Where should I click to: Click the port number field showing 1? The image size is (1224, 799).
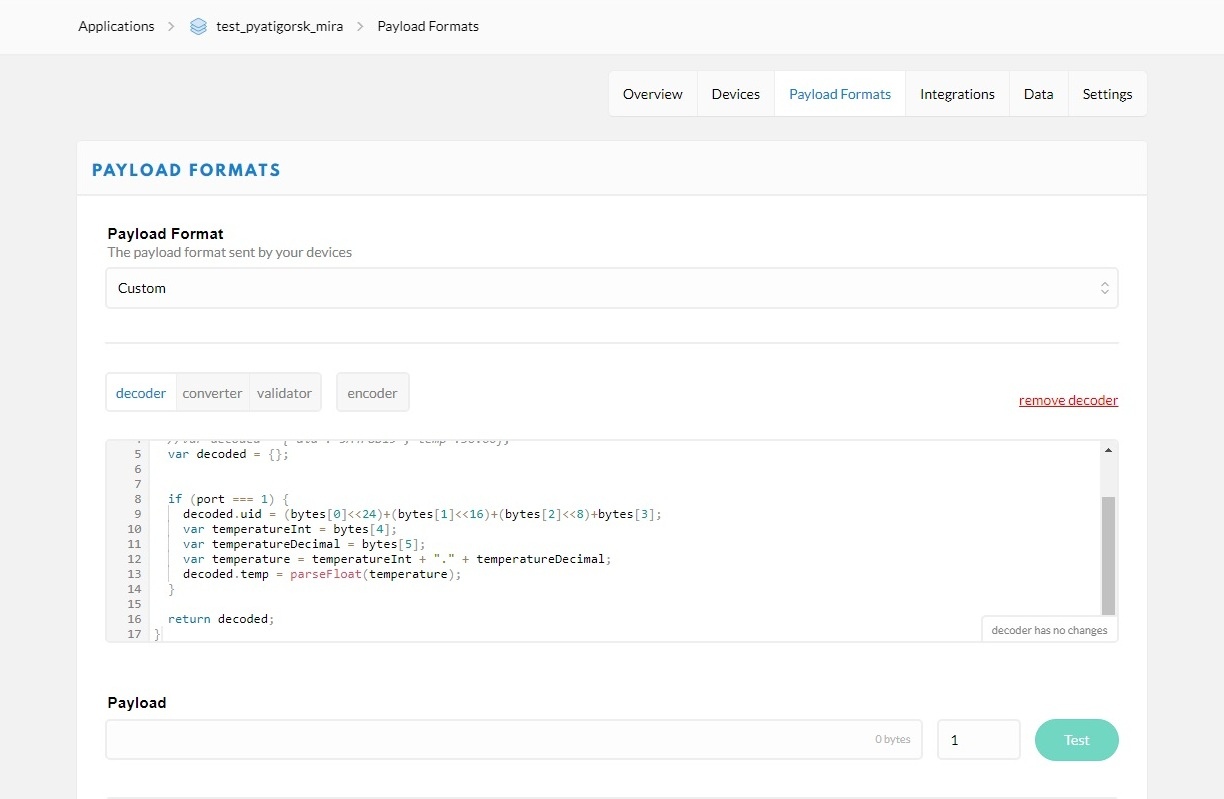click(979, 740)
